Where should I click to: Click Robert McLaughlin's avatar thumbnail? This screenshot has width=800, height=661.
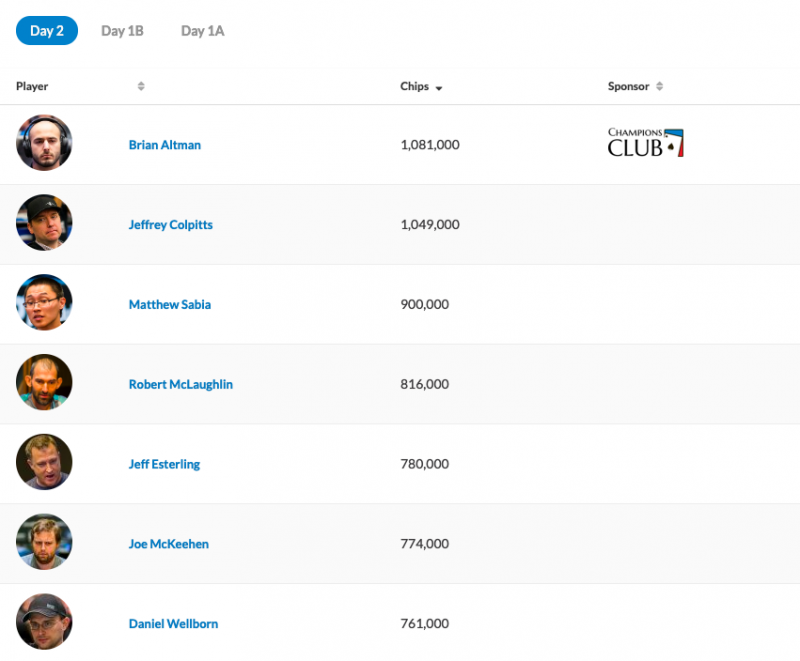pos(44,382)
